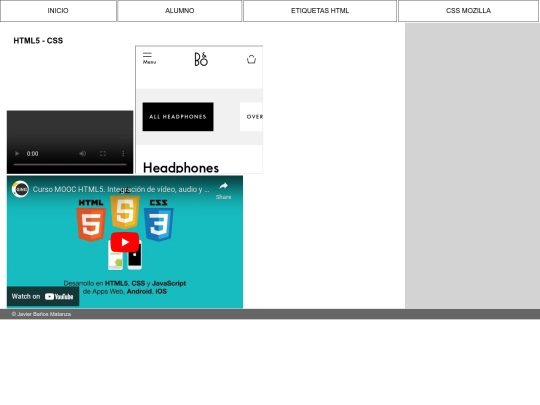Click the HTML5 - CSS heading
Screen dimensions: 540x405
pyautogui.click(x=38, y=41)
